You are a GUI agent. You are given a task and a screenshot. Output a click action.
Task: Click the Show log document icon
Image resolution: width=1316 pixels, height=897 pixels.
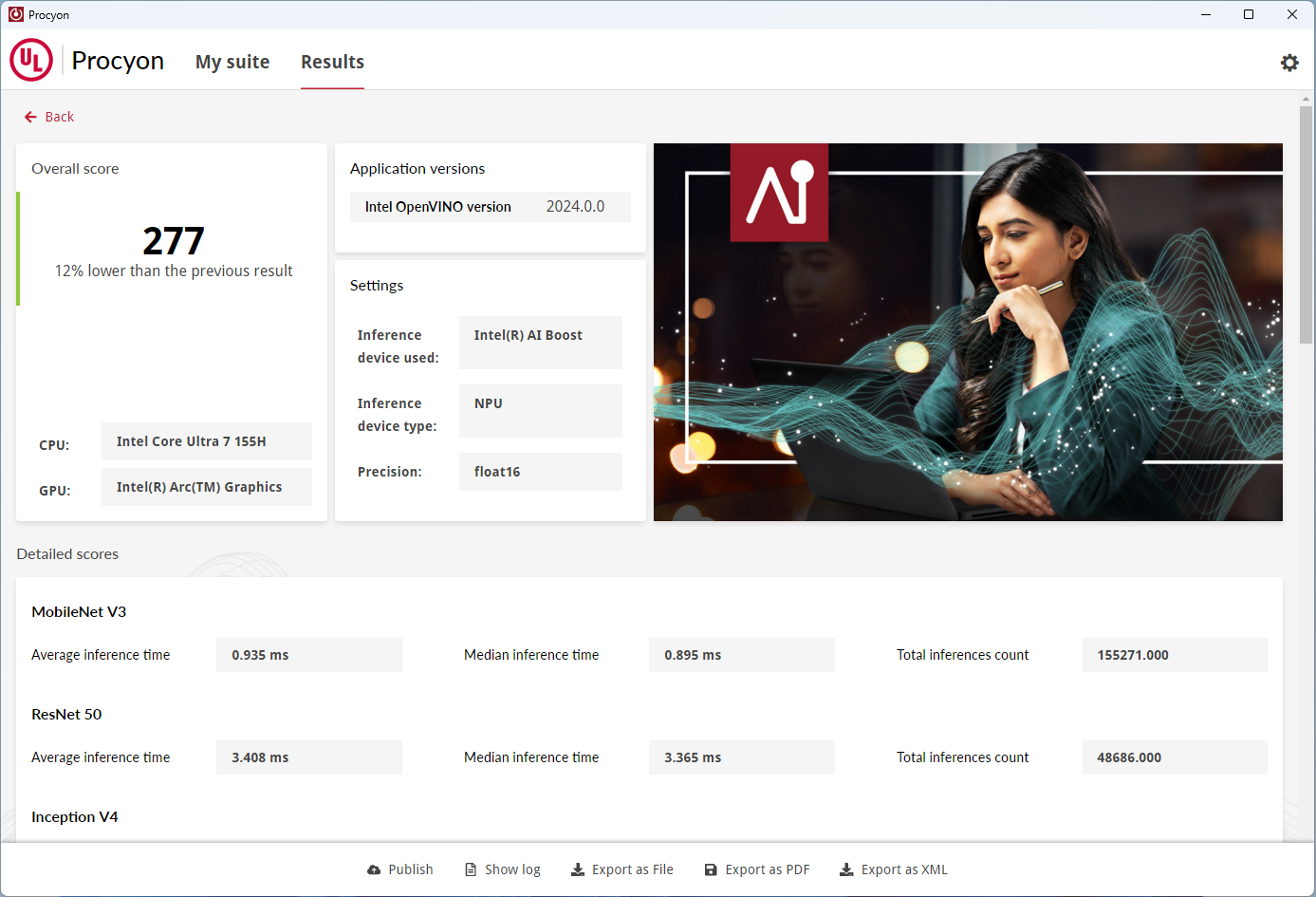(x=471, y=869)
